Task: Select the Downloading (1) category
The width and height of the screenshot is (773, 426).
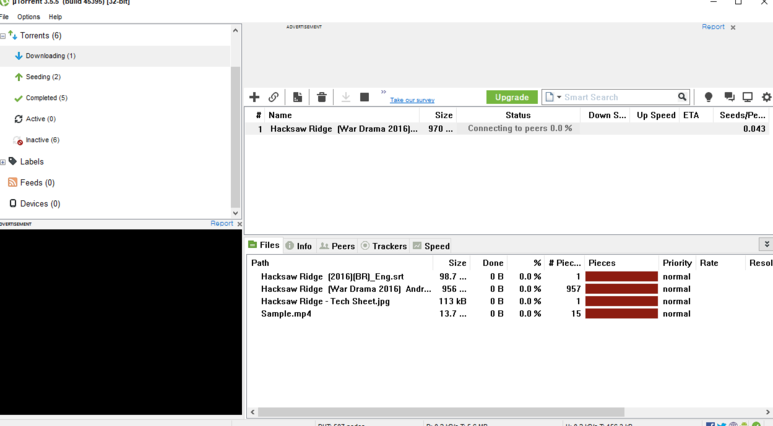Action: (x=50, y=56)
